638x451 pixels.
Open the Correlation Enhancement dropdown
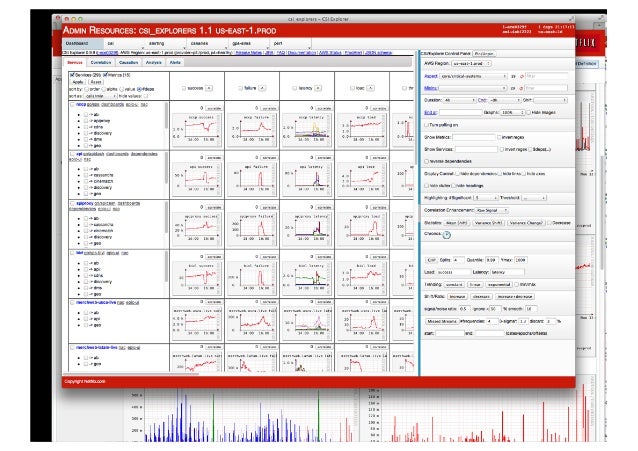click(492, 210)
